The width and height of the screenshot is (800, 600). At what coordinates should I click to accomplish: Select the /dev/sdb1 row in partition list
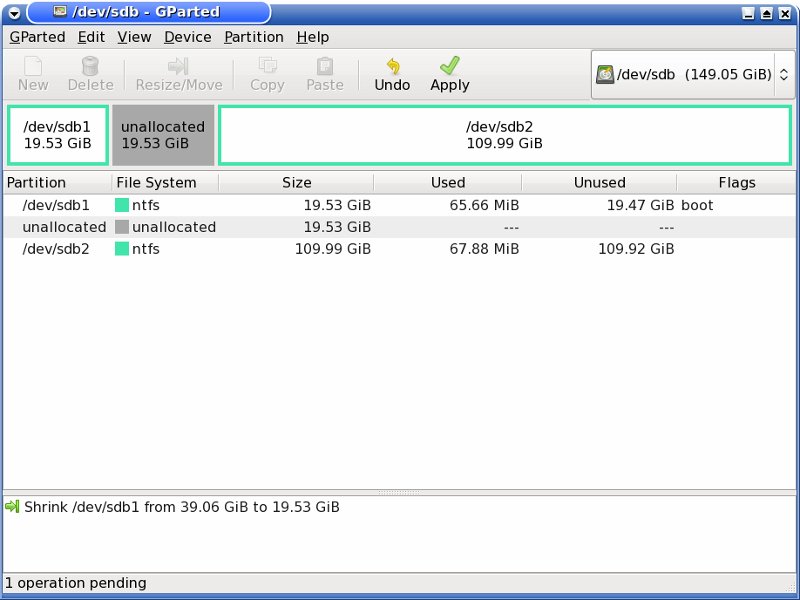[x=56, y=205]
